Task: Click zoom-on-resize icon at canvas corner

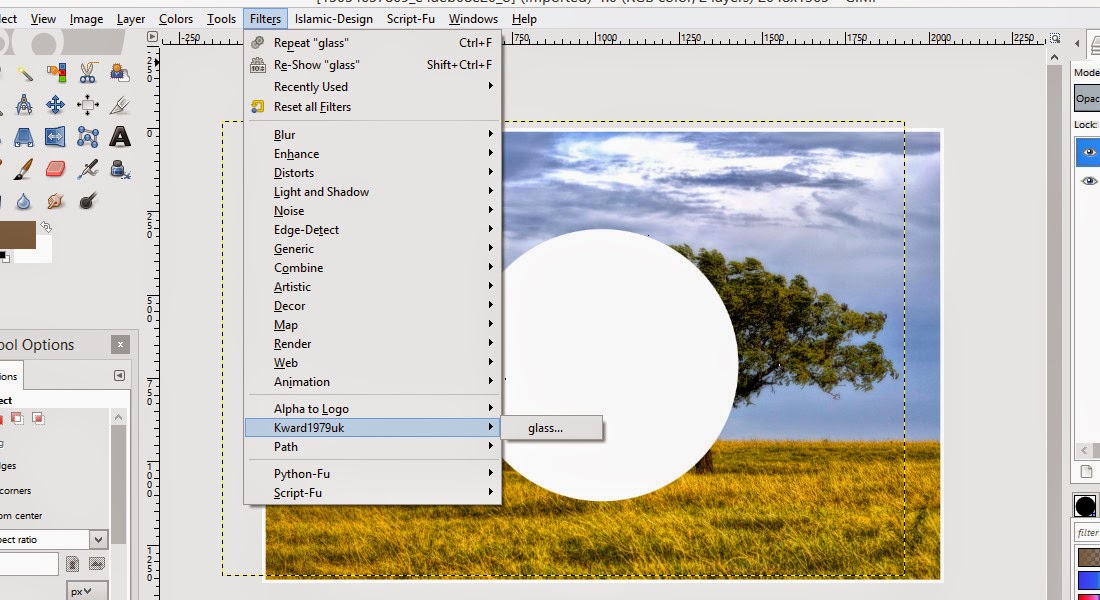Action: (x=1054, y=38)
